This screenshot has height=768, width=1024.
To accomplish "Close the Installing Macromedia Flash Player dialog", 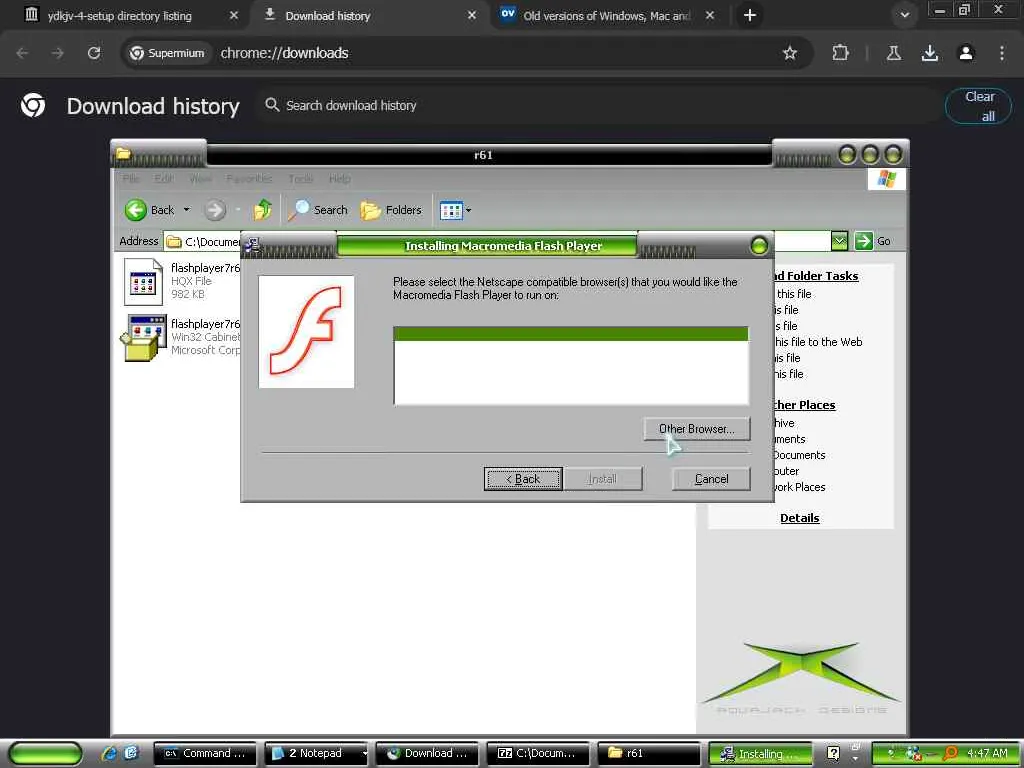I will click(759, 246).
